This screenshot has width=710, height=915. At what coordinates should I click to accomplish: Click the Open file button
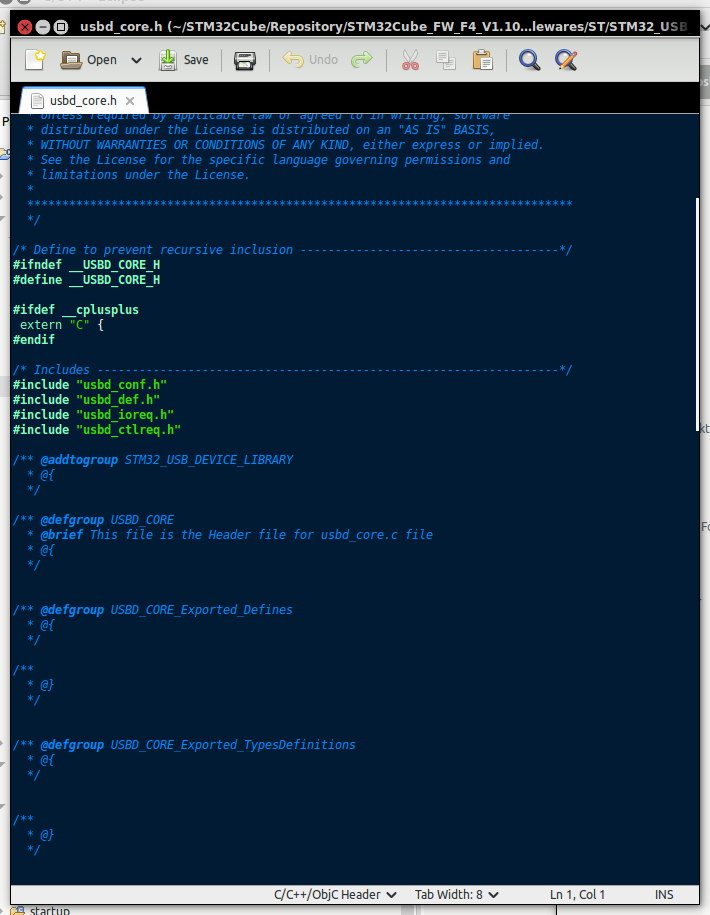pos(89,60)
